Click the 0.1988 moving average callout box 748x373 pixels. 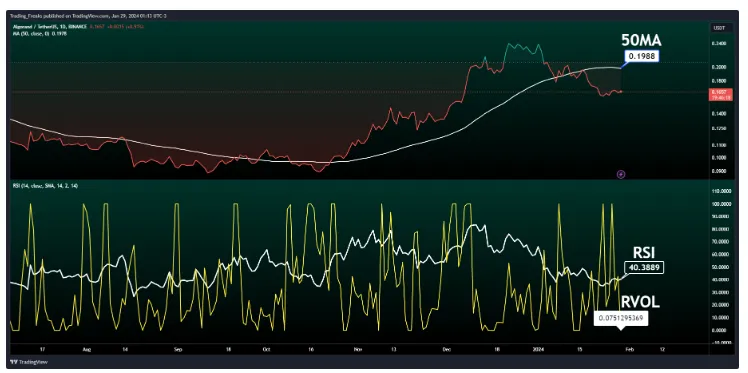click(643, 56)
